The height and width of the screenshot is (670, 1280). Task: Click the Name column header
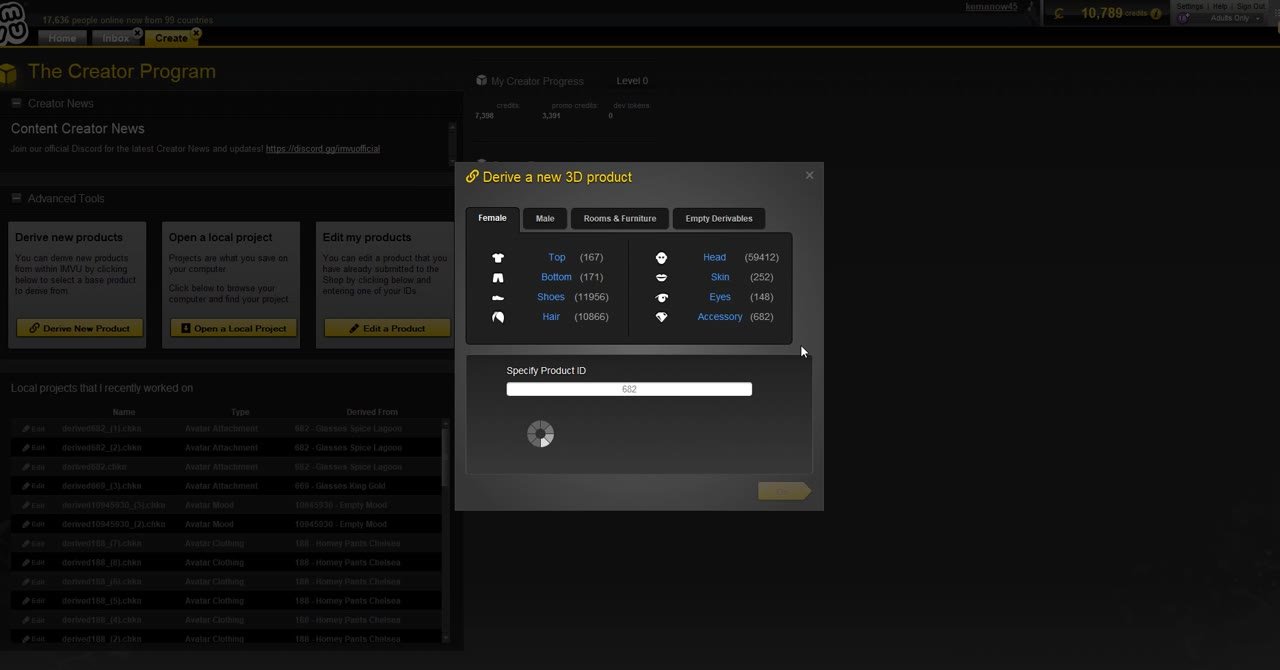coord(124,412)
